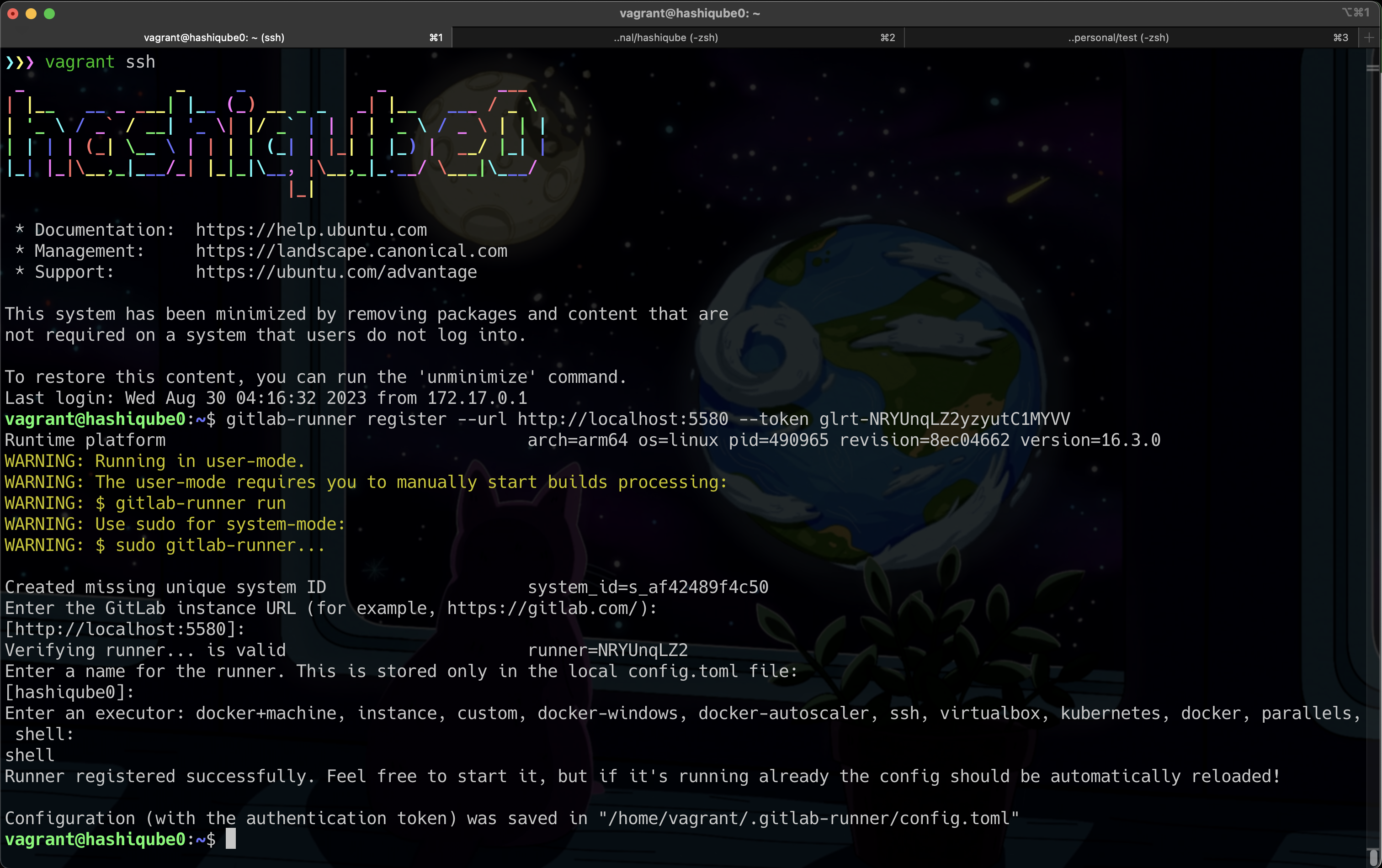This screenshot has width=1382, height=868.
Task: Click the glrt-NRYUnqLZ2yzyutC1MYVV token text
Action: point(944,419)
